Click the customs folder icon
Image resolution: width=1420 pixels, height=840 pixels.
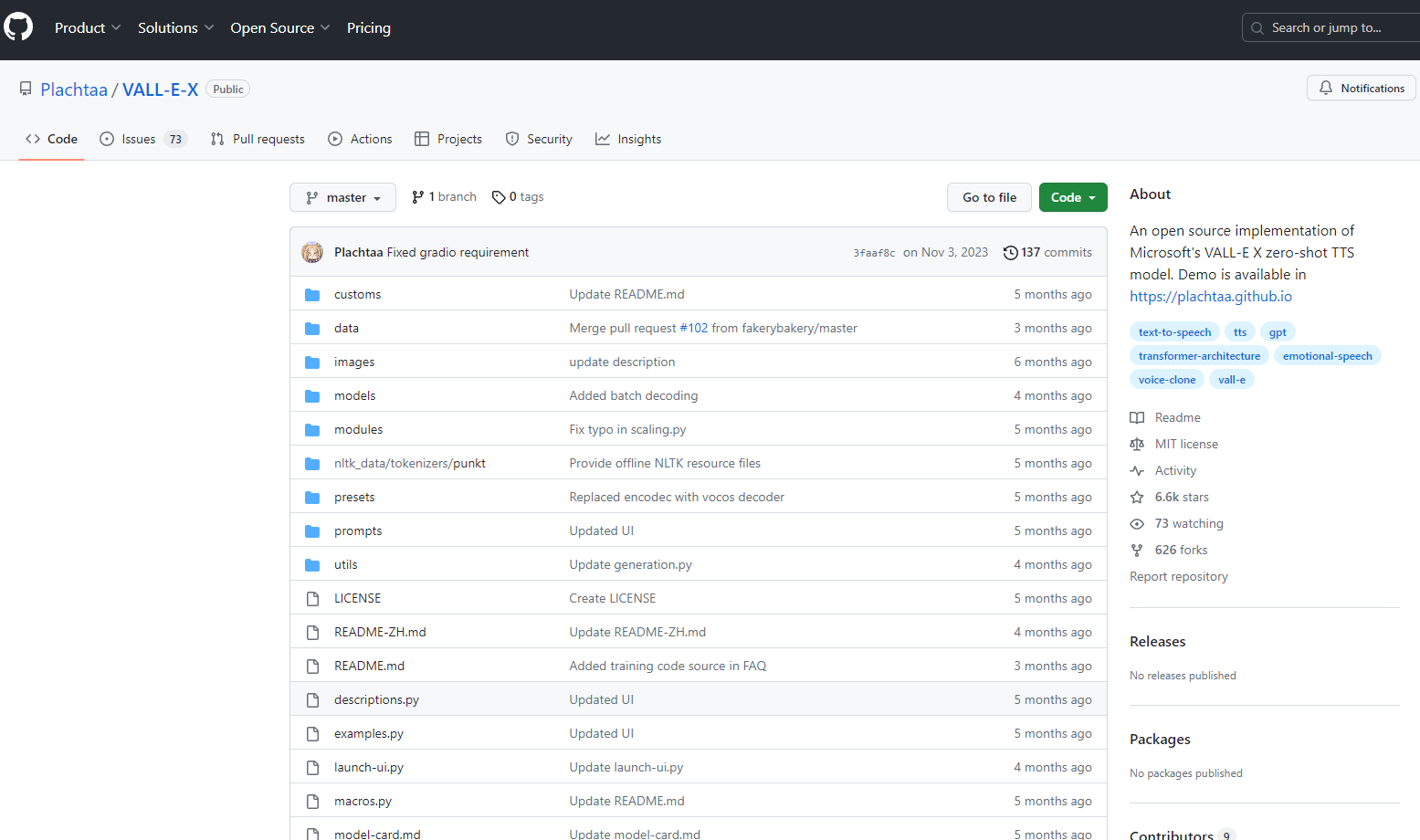(312, 294)
